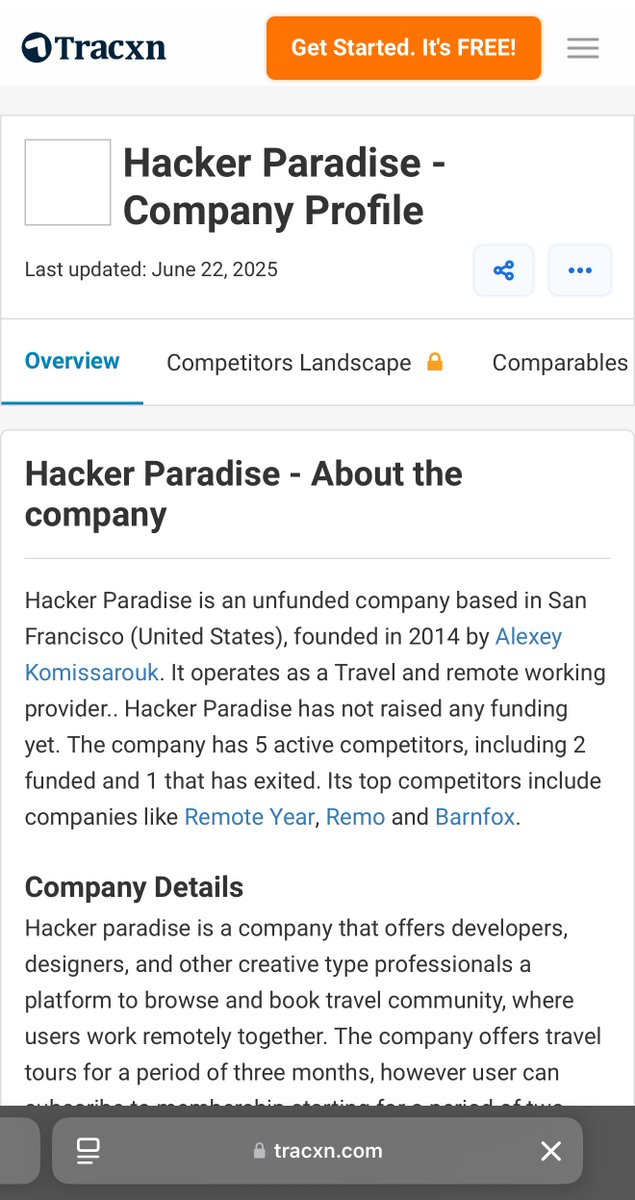Click the Last updated date text
635x1200 pixels.
(x=151, y=269)
